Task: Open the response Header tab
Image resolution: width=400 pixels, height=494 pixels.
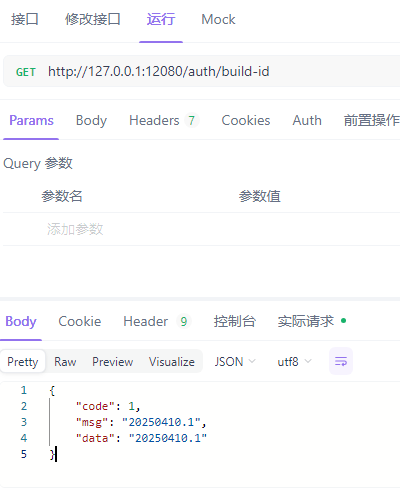Action: pos(157,322)
